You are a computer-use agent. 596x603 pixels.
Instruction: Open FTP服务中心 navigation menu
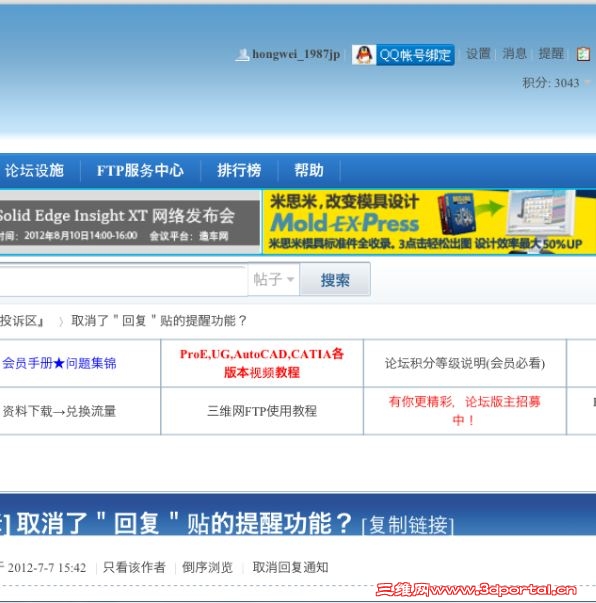[140, 170]
